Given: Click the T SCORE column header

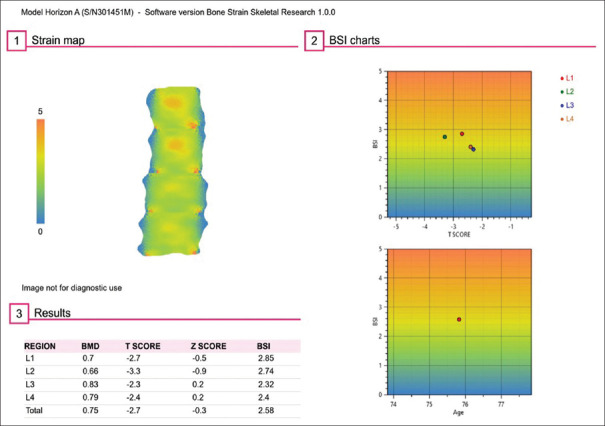Looking at the screenshot, I should point(143,346).
